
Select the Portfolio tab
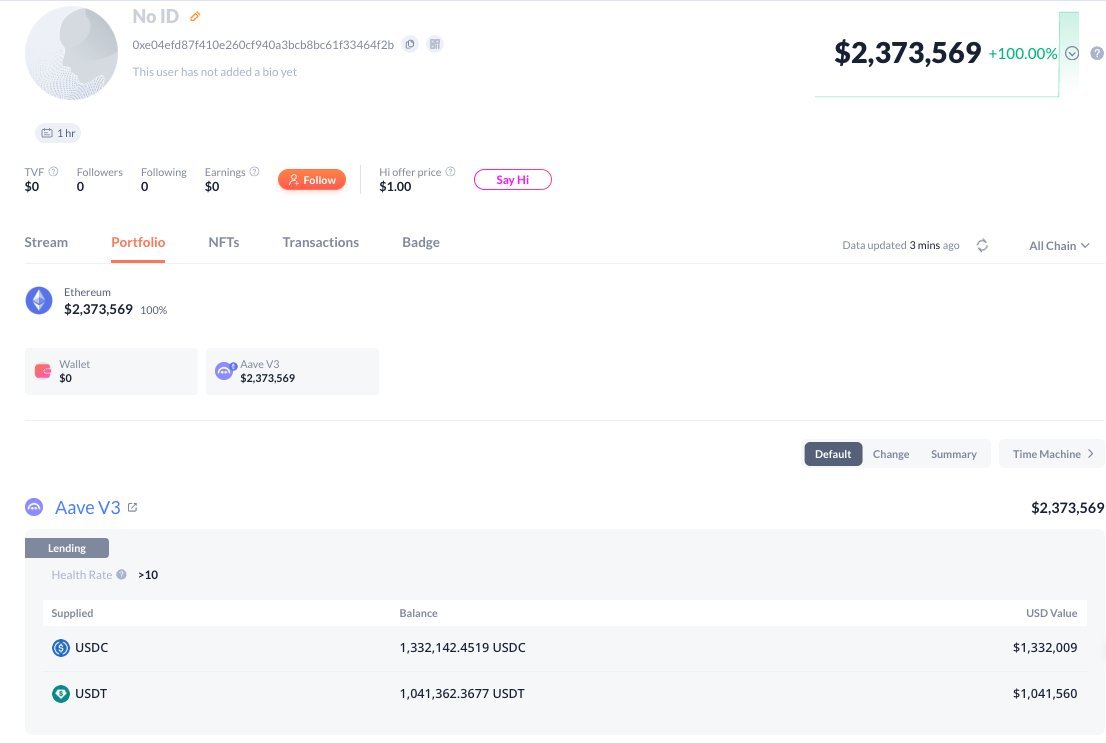[x=138, y=242]
